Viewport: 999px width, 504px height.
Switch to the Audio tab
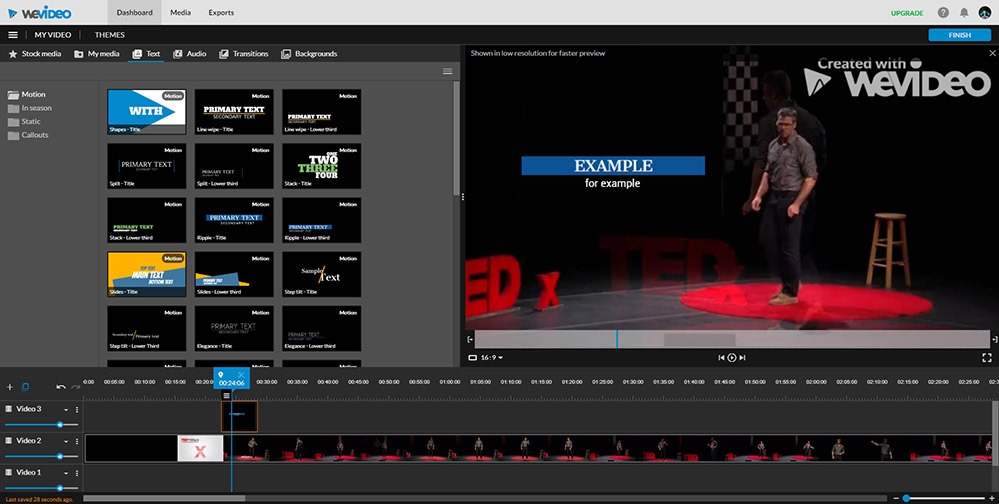pyautogui.click(x=190, y=54)
